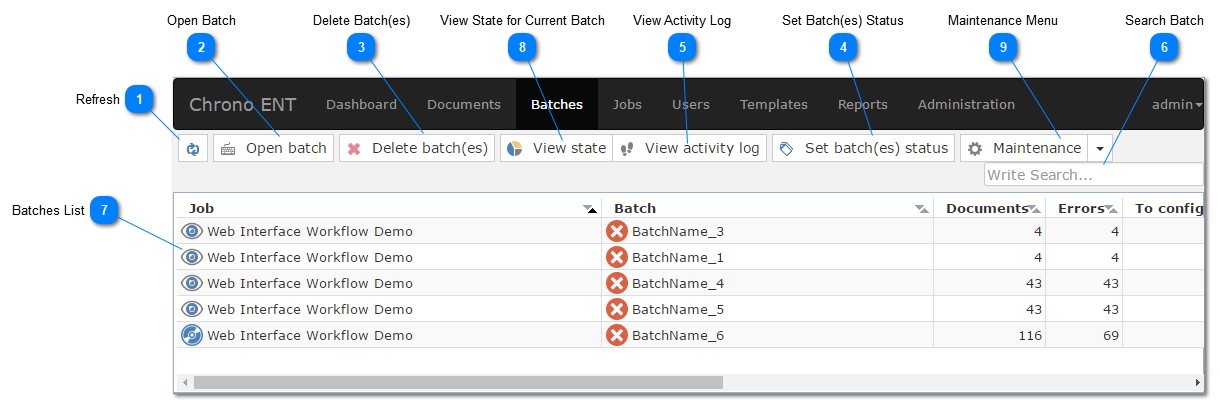
Task: Click the horizontal scrollbar thumb
Action: [x=458, y=382]
